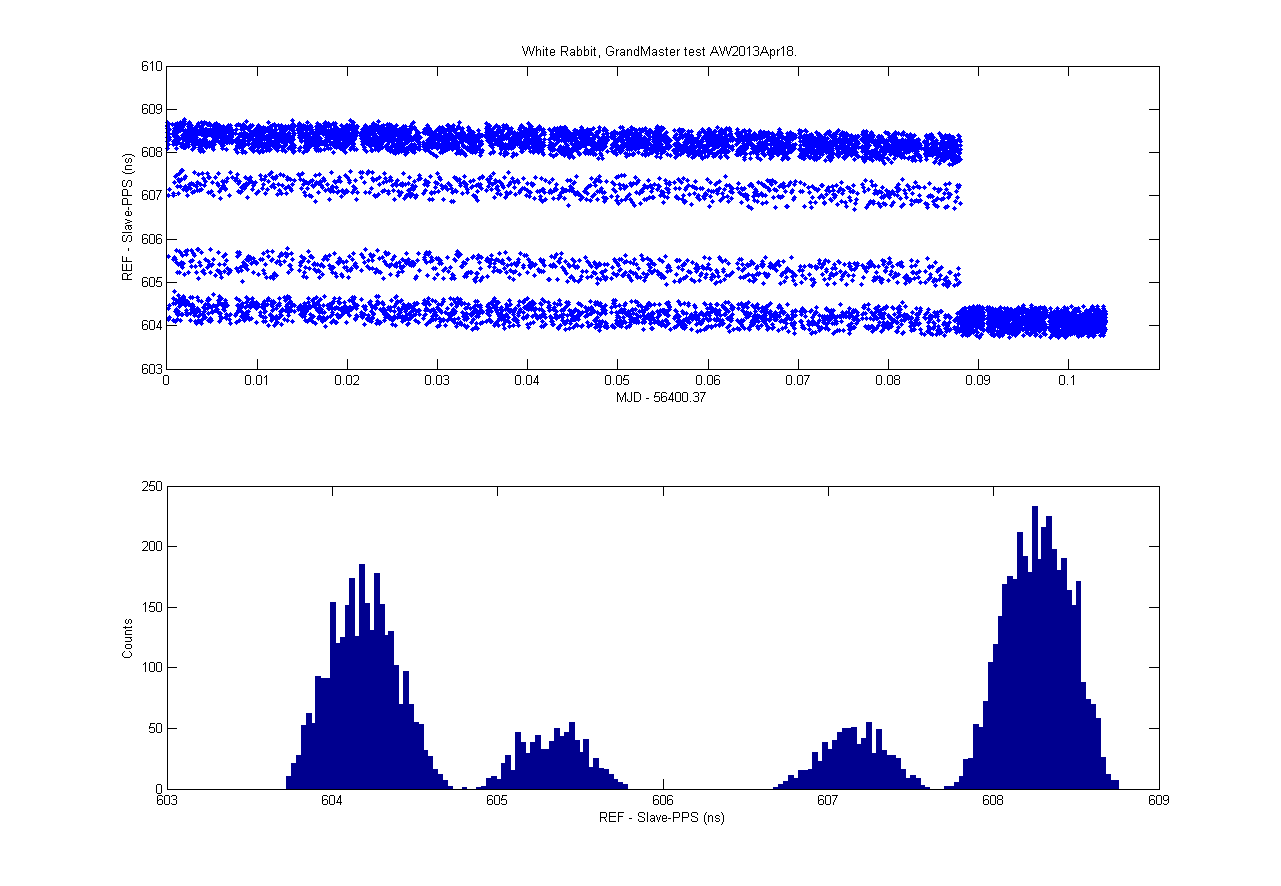Select the "200" Counts tick label
The width and height of the screenshot is (1281, 886).
point(151,547)
